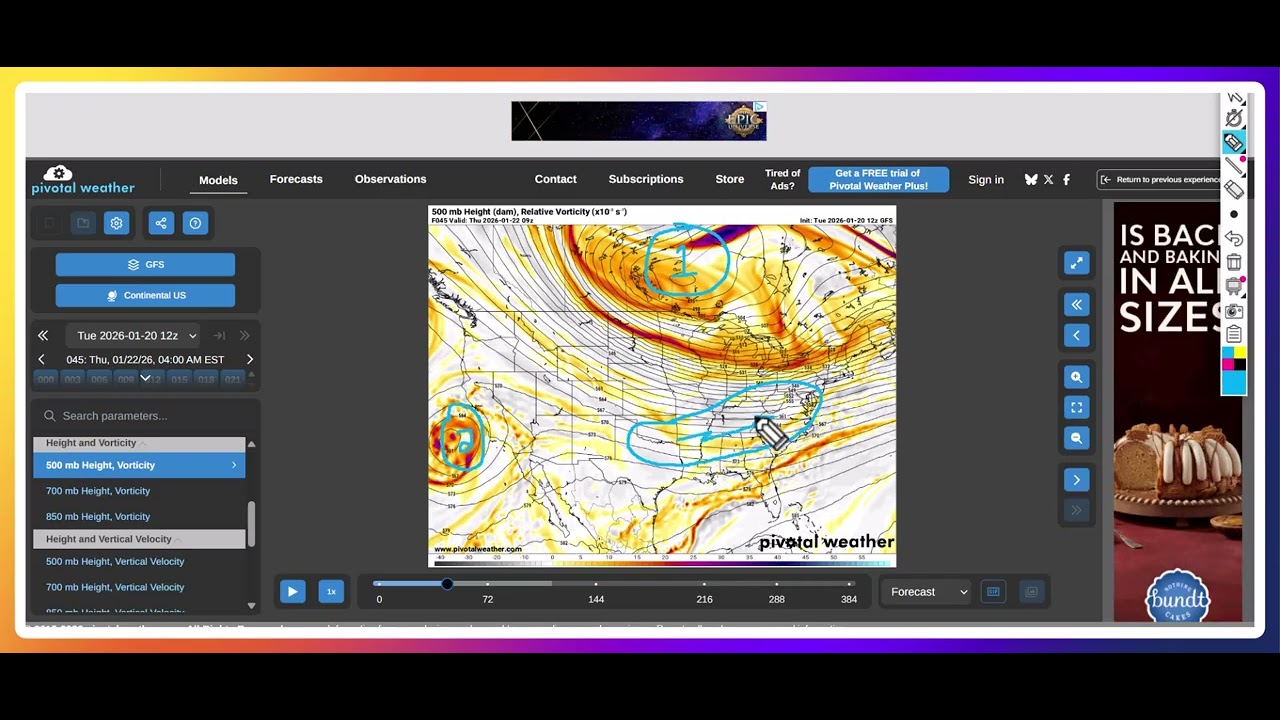Click the folder icon in left panel
This screenshot has height=720, width=1280.
[x=83, y=223]
